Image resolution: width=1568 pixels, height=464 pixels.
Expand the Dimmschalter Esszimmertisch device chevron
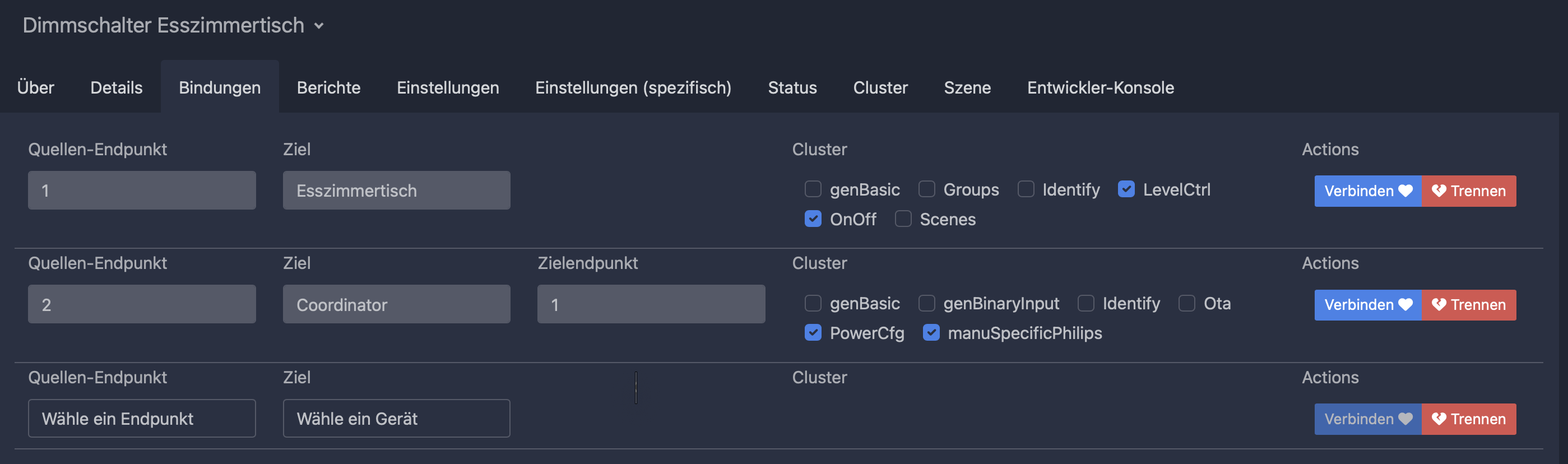click(319, 26)
